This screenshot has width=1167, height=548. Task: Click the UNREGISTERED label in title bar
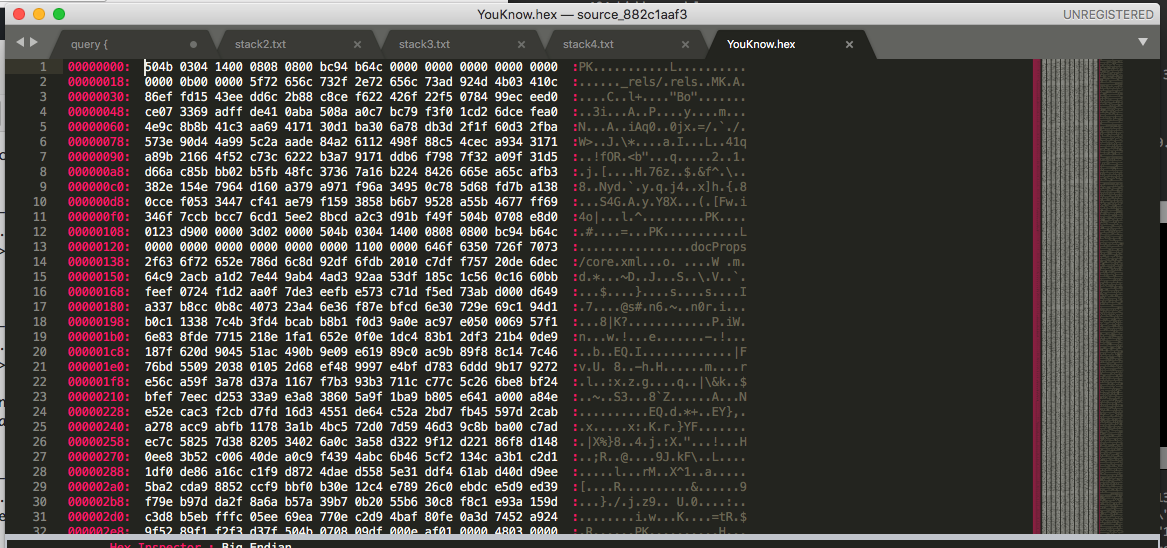click(x=1107, y=15)
